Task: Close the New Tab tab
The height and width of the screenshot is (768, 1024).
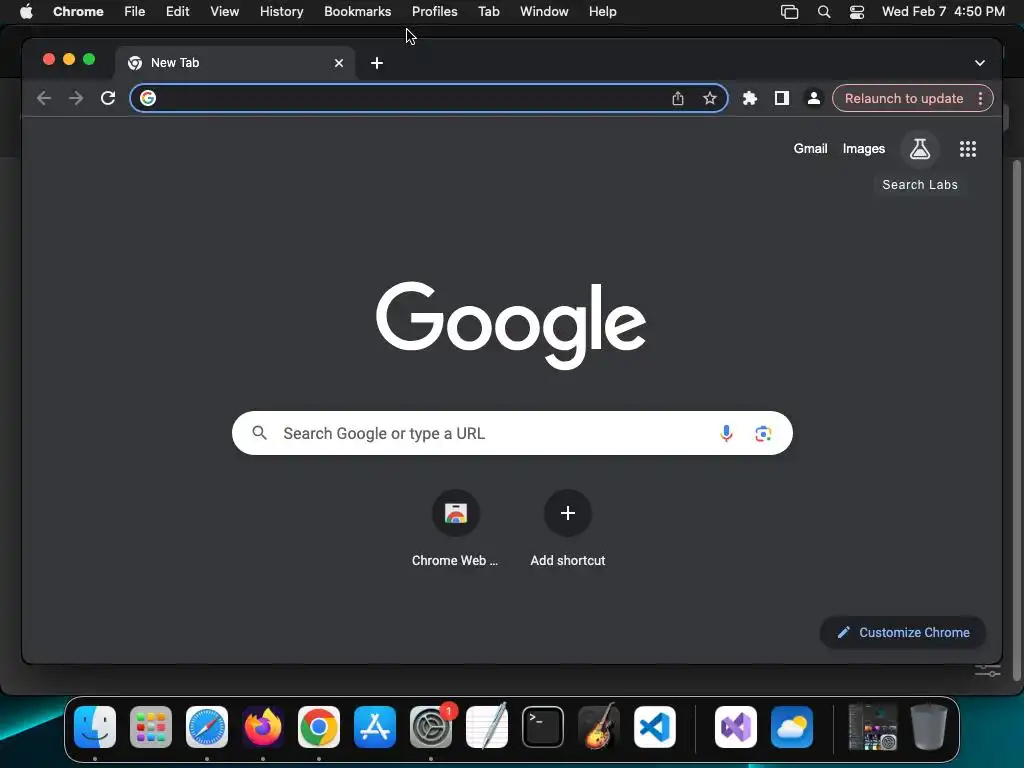Action: coord(339,63)
